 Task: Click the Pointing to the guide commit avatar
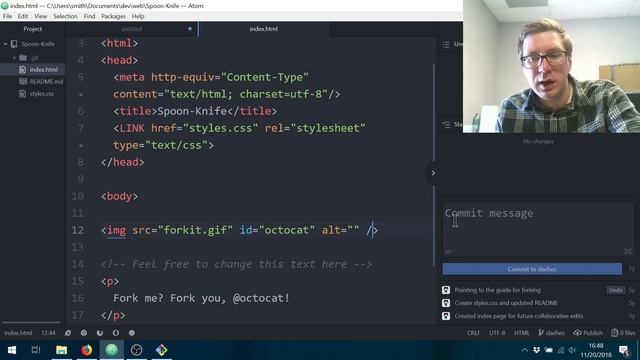pyautogui.click(x=446, y=290)
